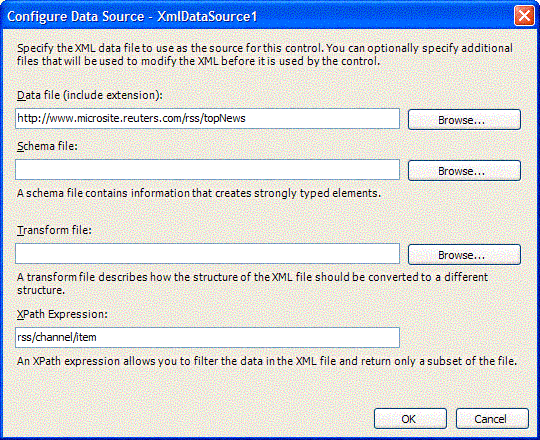
Task: Click the Configure Data Source title bar
Action: [258, 16]
